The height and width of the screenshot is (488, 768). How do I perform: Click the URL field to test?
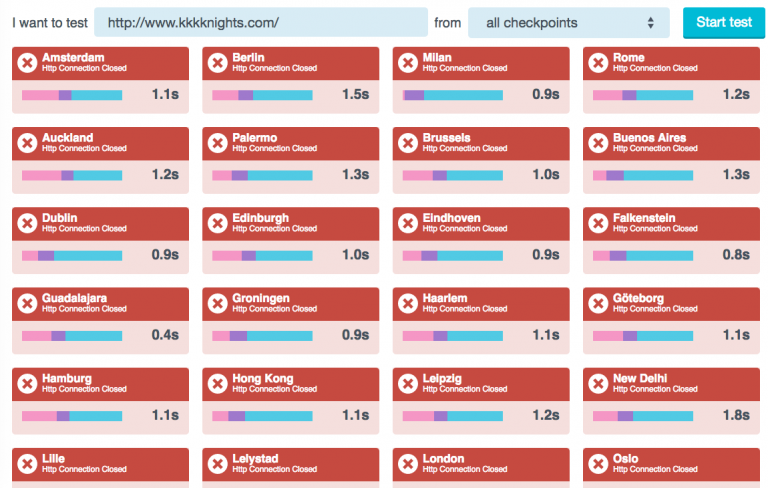click(x=261, y=22)
